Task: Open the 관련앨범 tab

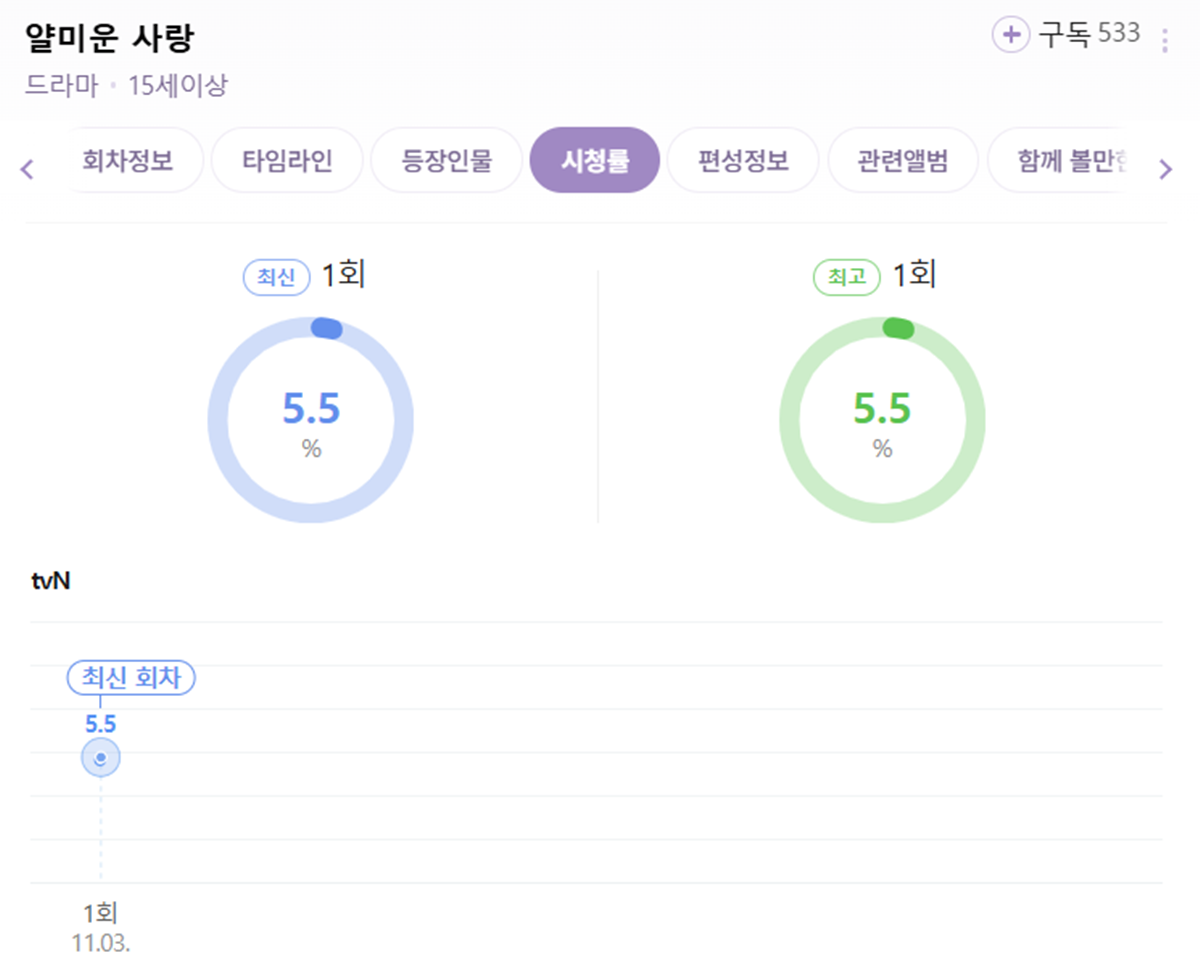Action: coord(903,160)
